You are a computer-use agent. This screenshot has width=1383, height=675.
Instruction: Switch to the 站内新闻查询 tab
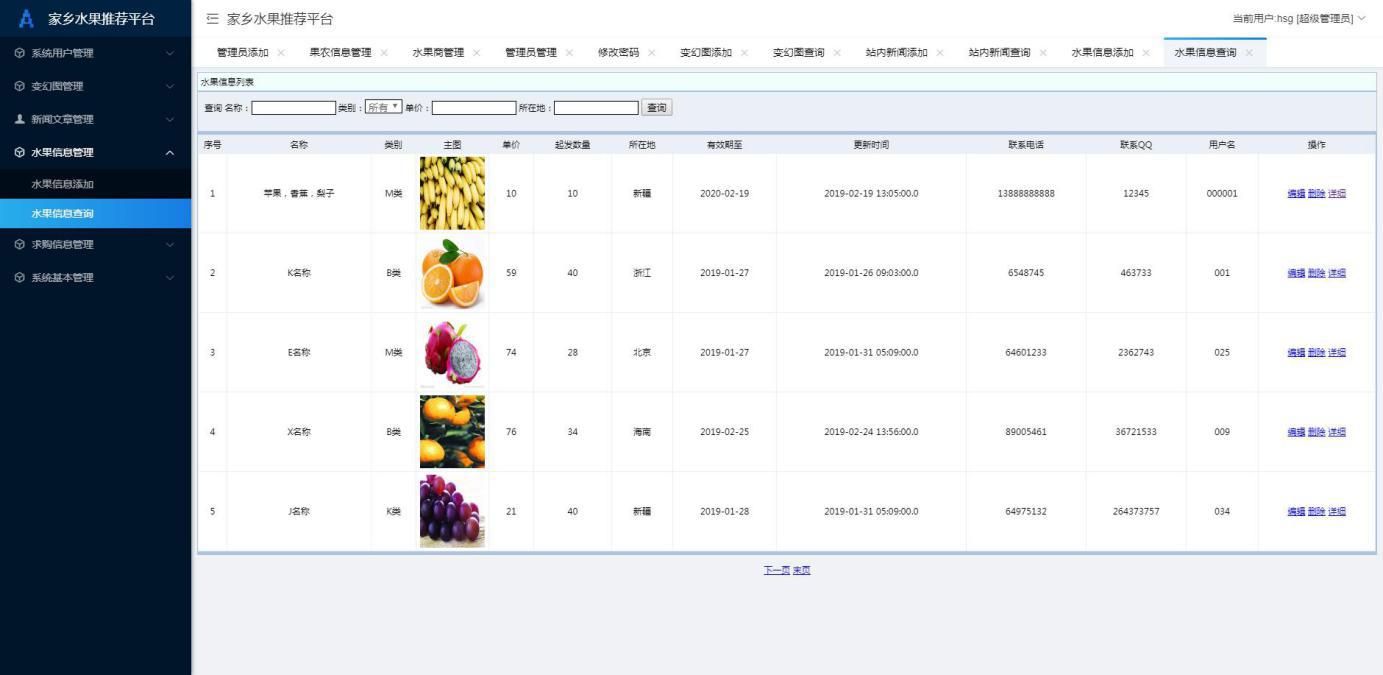[999, 53]
